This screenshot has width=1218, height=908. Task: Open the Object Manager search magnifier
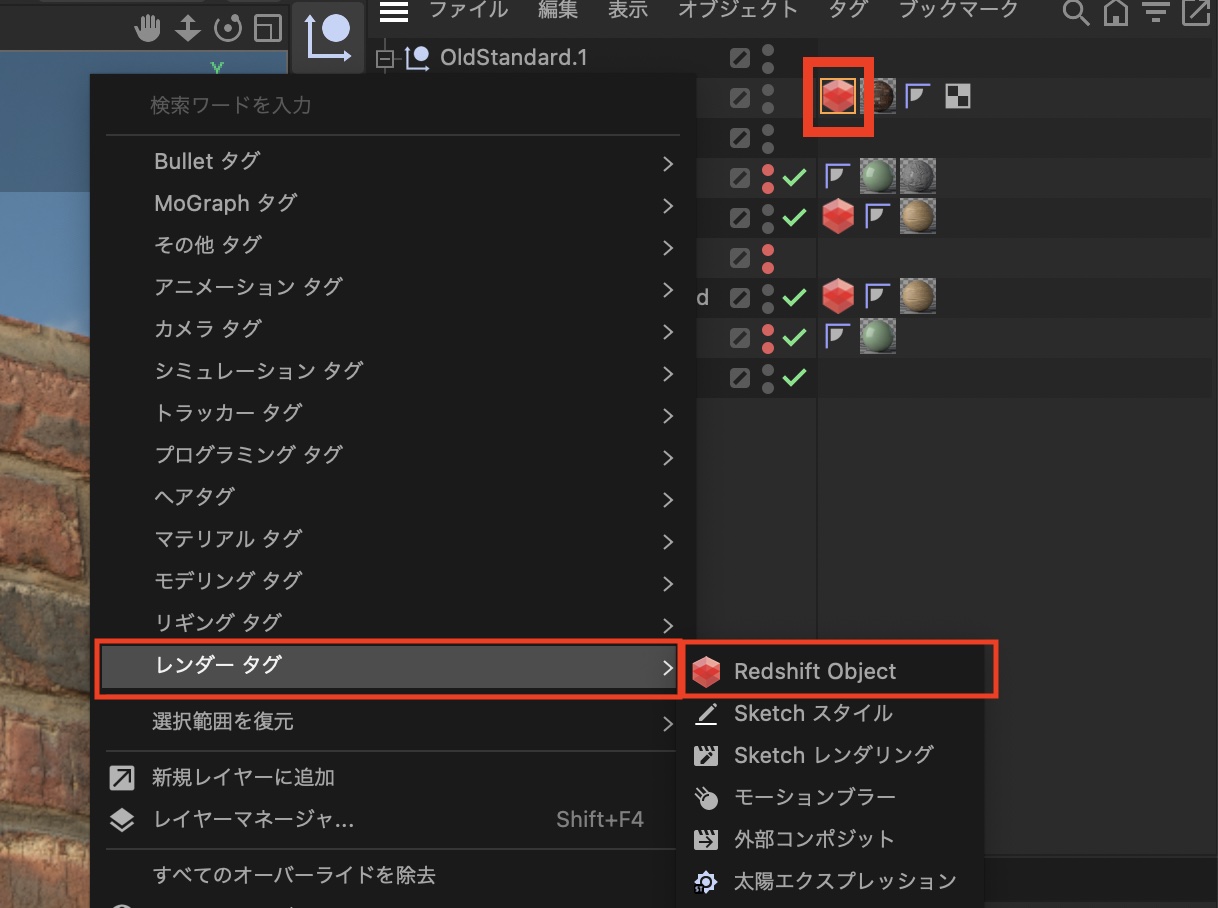[x=1075, y=13]
